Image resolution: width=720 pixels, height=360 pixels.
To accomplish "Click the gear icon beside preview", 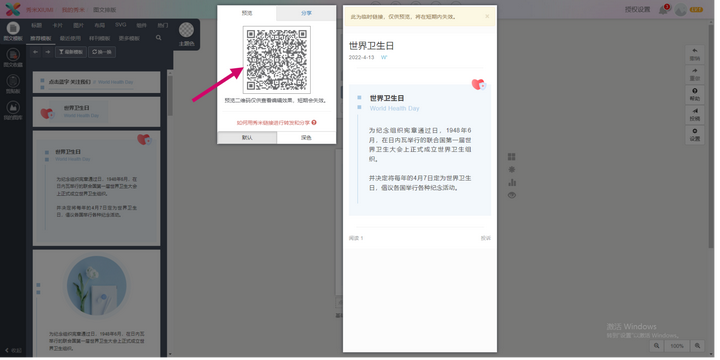I will point(512,169).
